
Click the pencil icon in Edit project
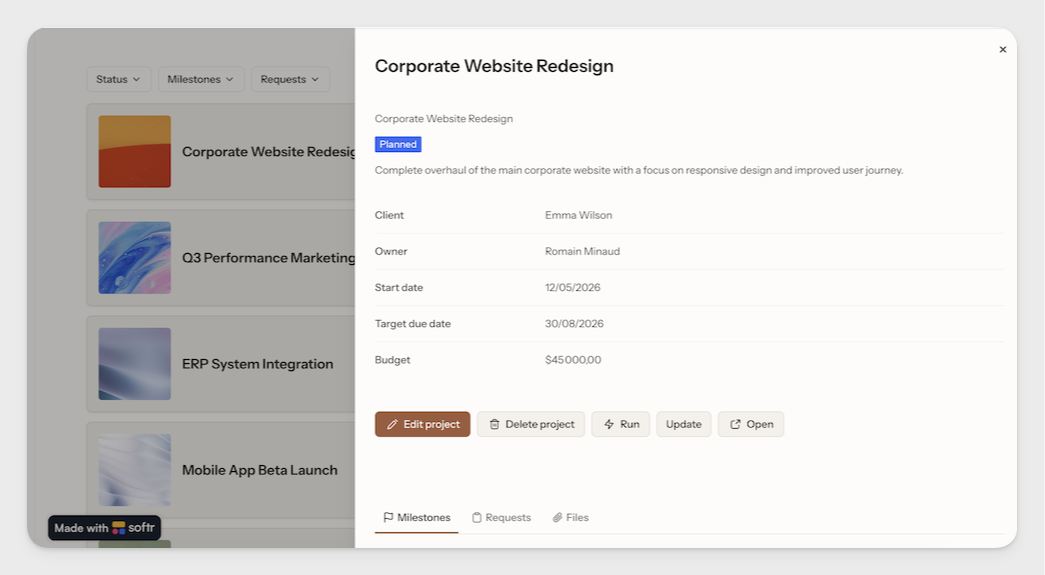[x=393, y=424]
